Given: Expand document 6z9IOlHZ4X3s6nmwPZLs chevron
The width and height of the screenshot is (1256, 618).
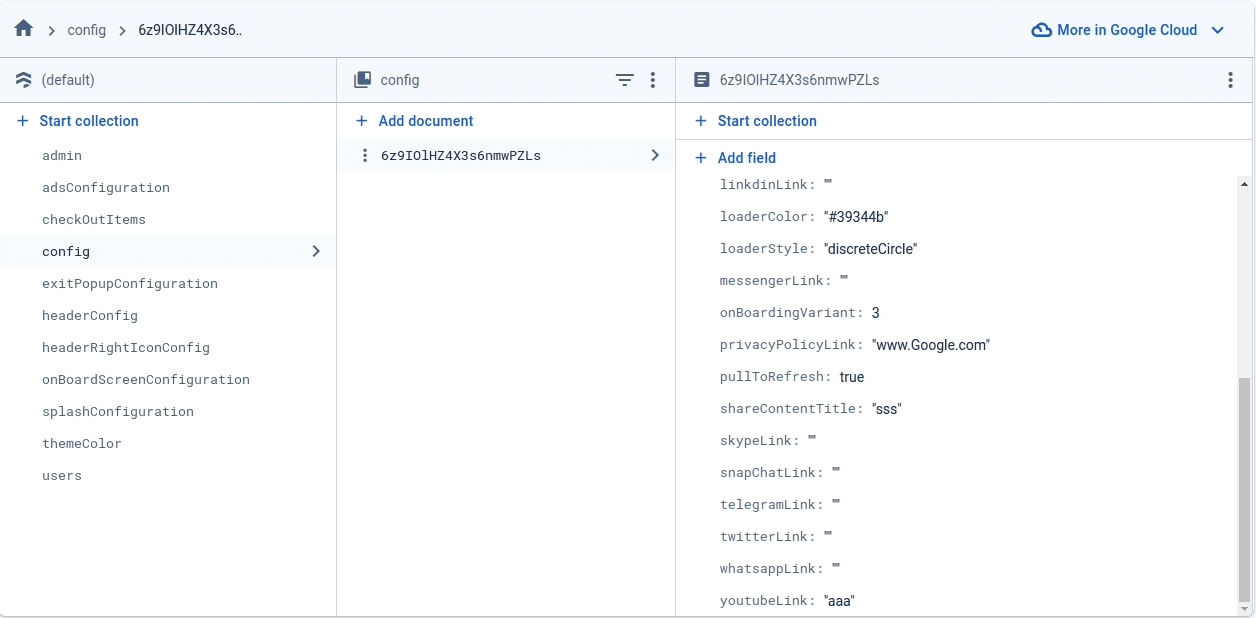Looking at the screenshot, I should coord(655,155).
